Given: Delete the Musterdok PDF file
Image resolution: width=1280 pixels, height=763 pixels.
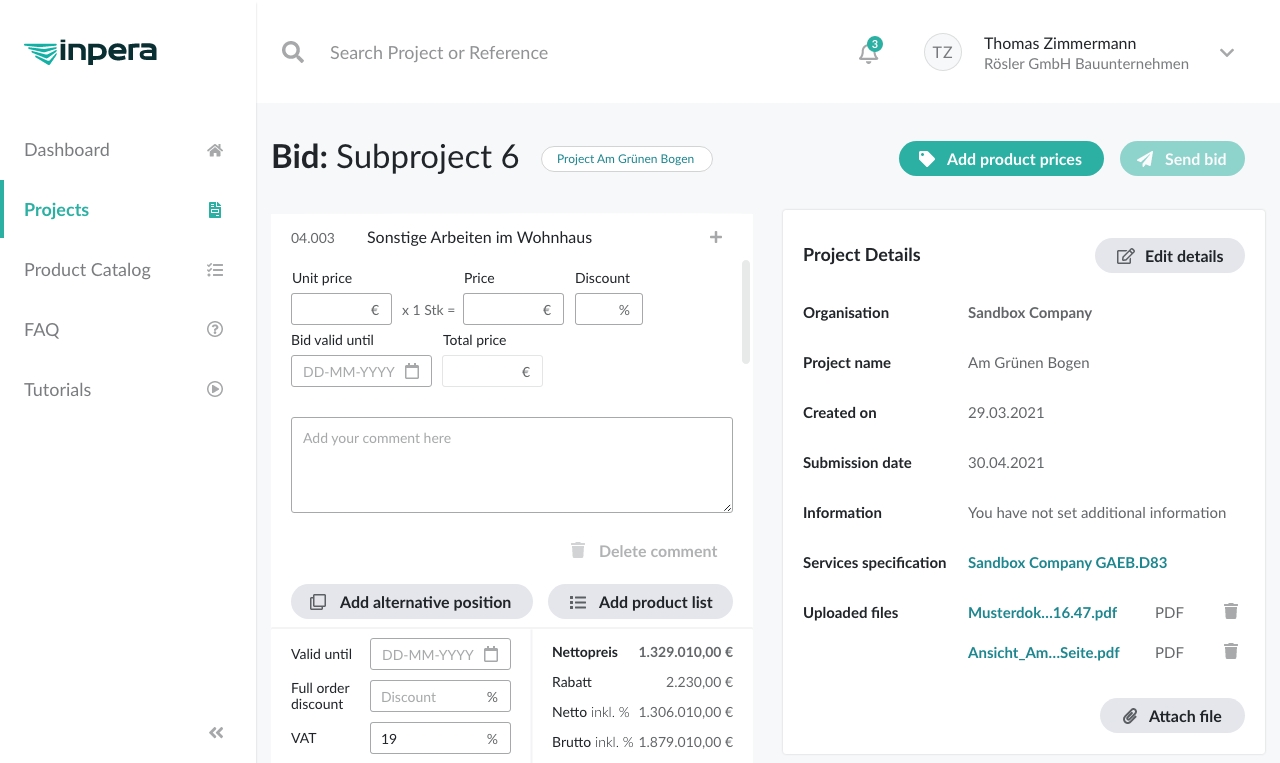Looking at the screenshot, I should pyautogui.click(x=1231, y=611).
